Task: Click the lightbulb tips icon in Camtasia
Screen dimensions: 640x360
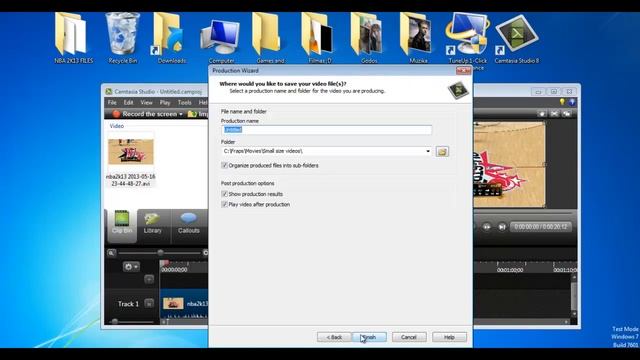Action: [562, 102]
